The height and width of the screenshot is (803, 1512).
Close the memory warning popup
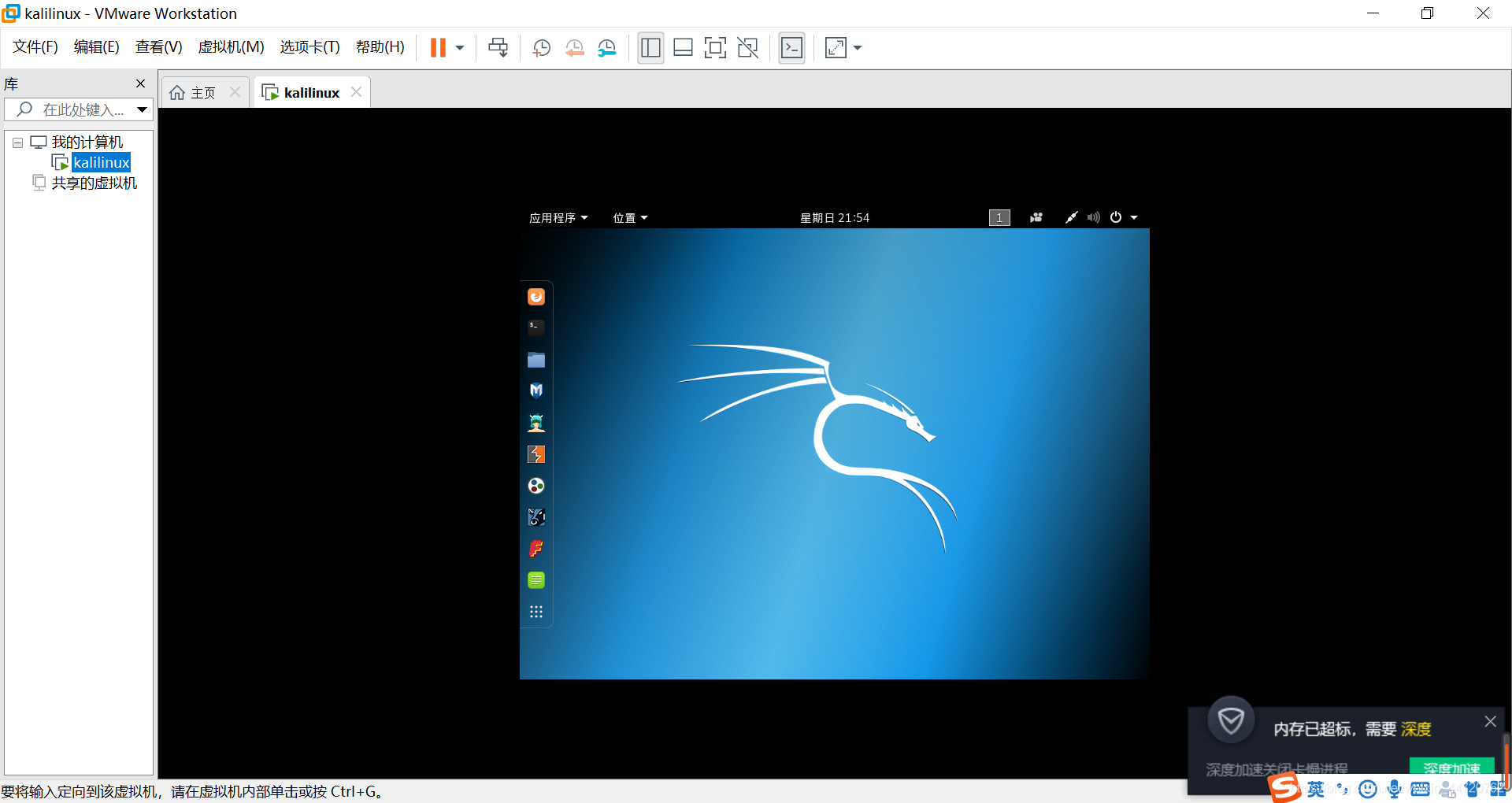(x=1490, y=721)
